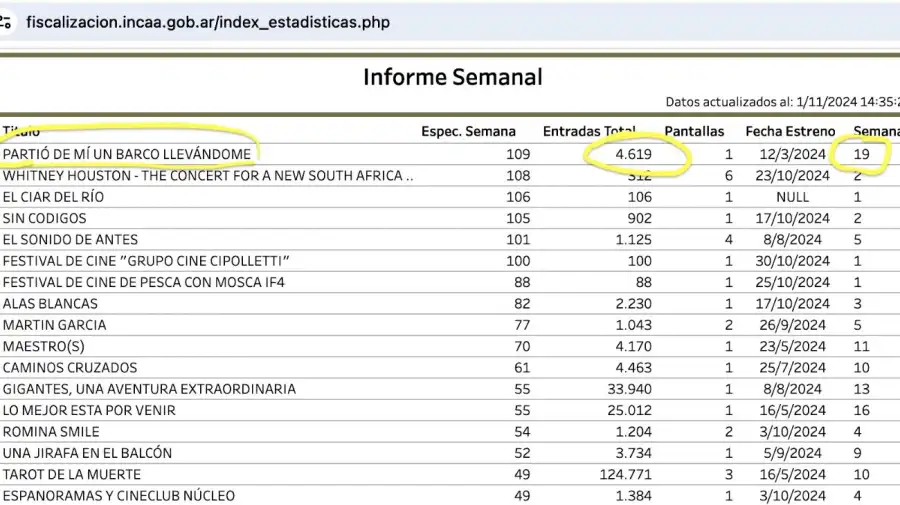
Task: Click the 8/8/2024 date in EL SONIDO row
Action: point(792,239)
